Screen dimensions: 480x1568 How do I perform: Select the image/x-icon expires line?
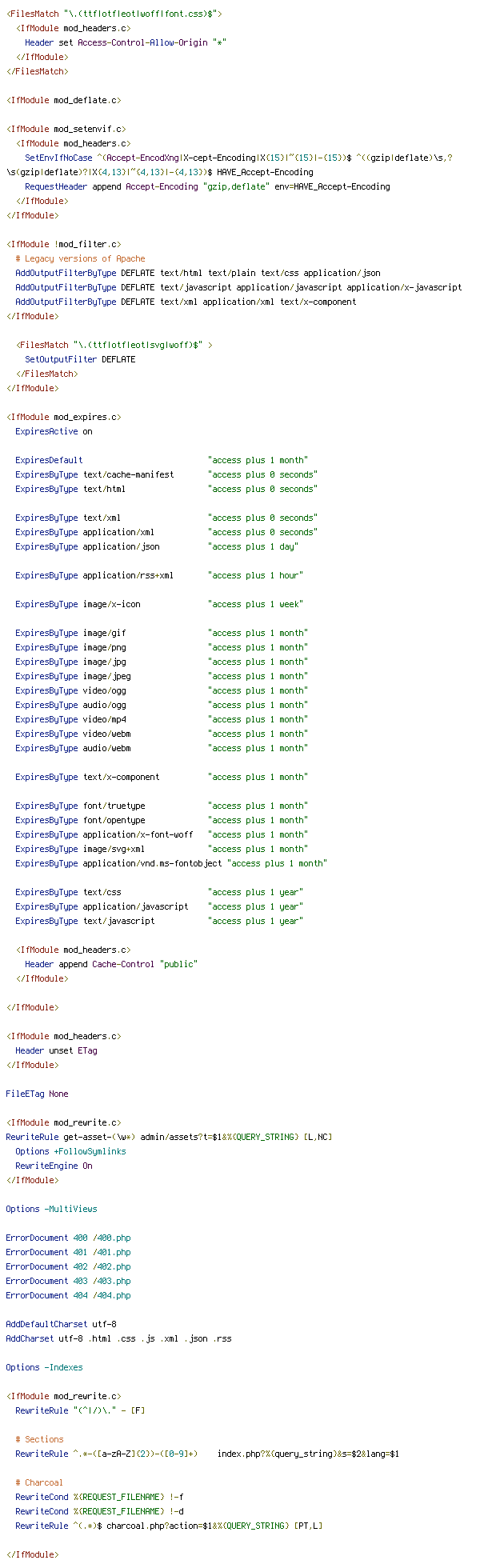click(158, 604)
